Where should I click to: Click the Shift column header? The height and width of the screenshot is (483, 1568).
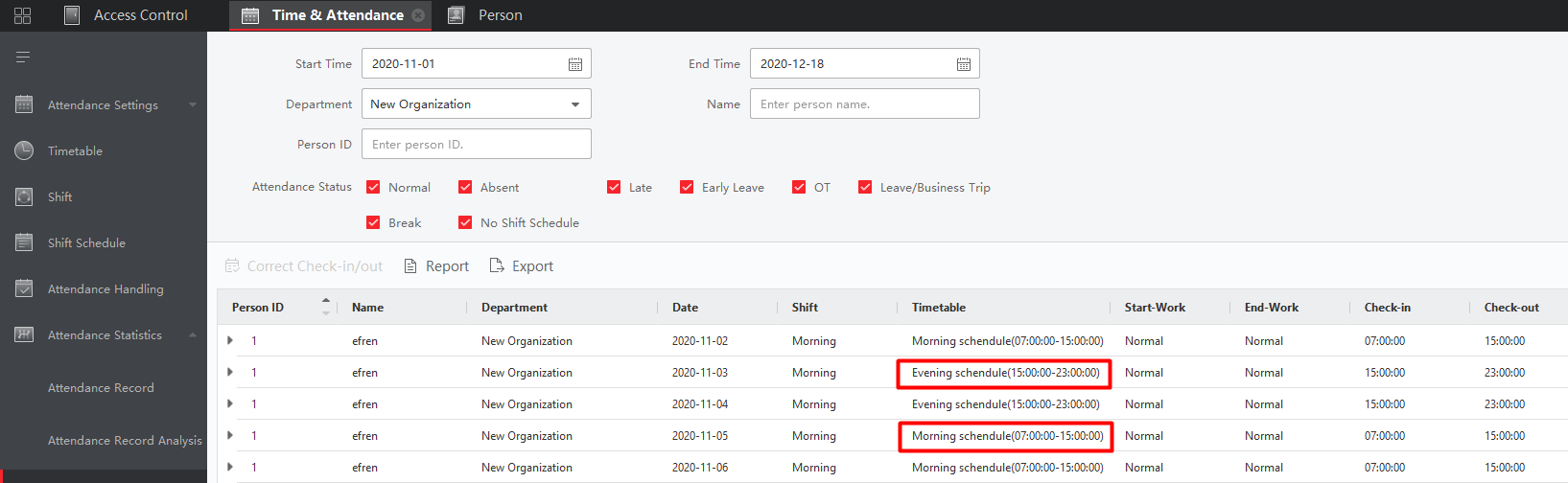(x=805, y=308)
